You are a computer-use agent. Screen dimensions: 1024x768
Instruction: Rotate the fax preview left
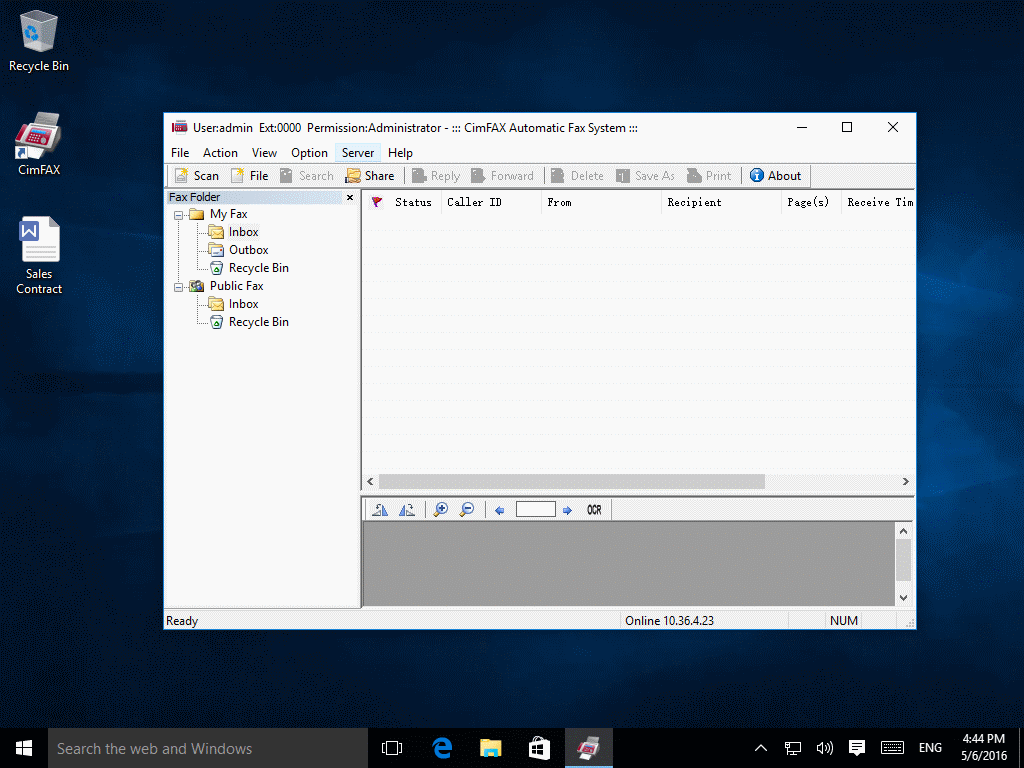380,509
